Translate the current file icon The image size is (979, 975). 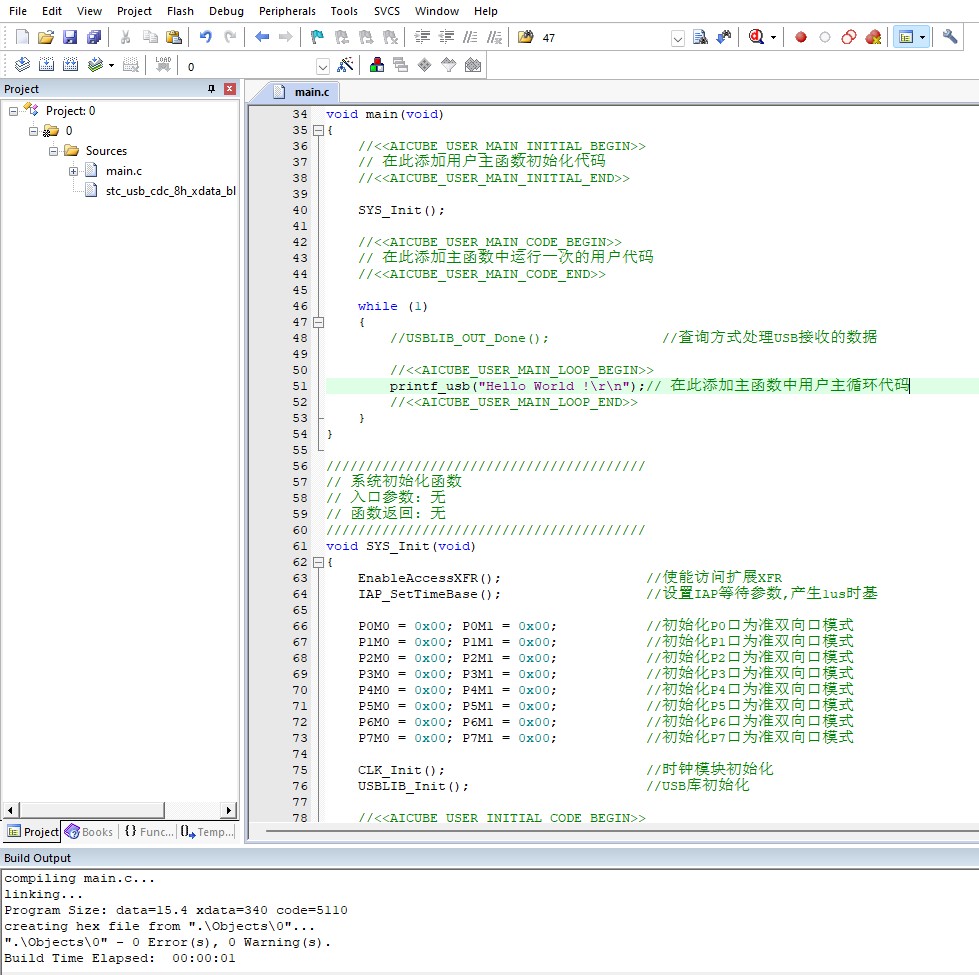(x=22, y=65)
